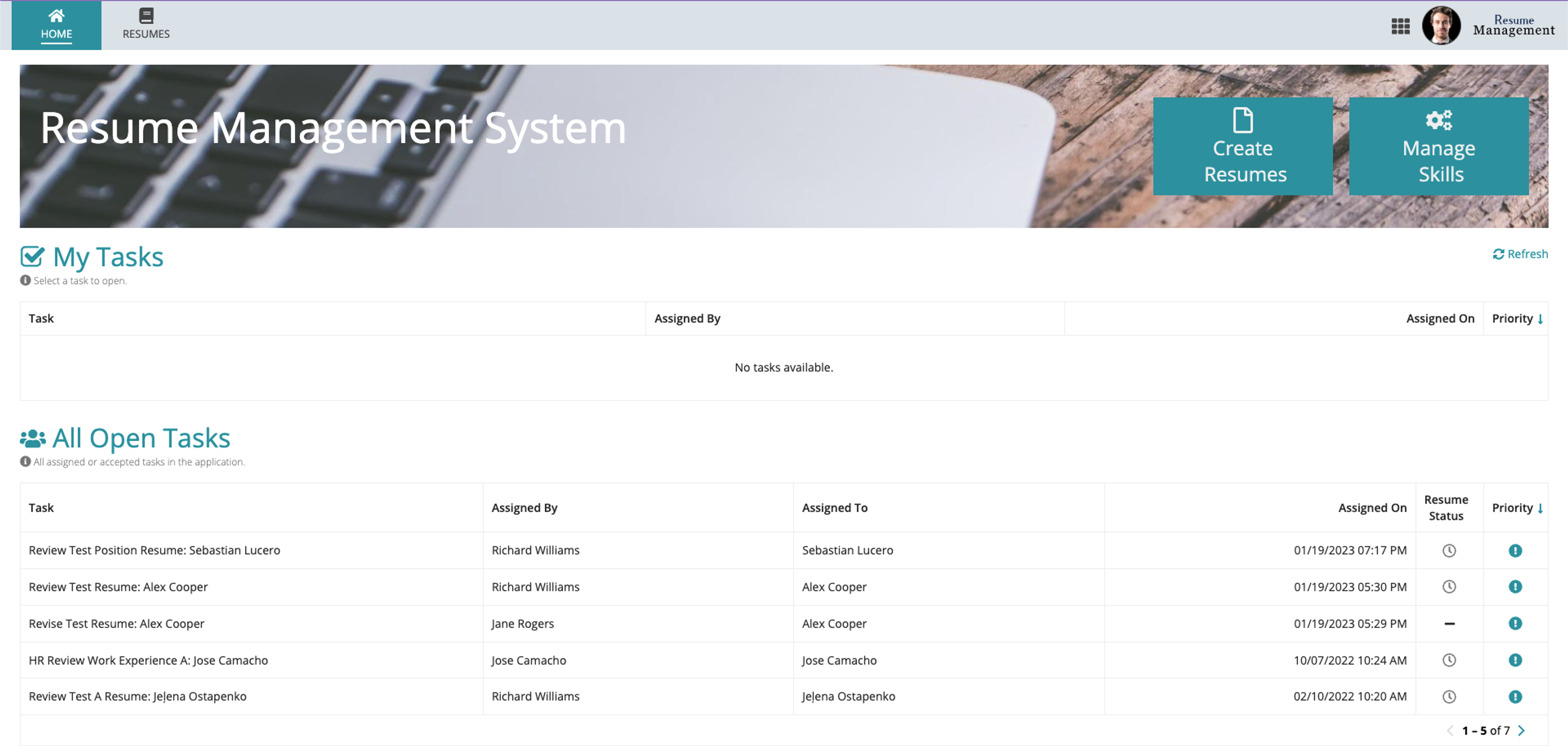Image resolution: width=1568 pixels, height=746 pixels.
Task: Click the Resume Management logo text
Action: click(1513, 26)
